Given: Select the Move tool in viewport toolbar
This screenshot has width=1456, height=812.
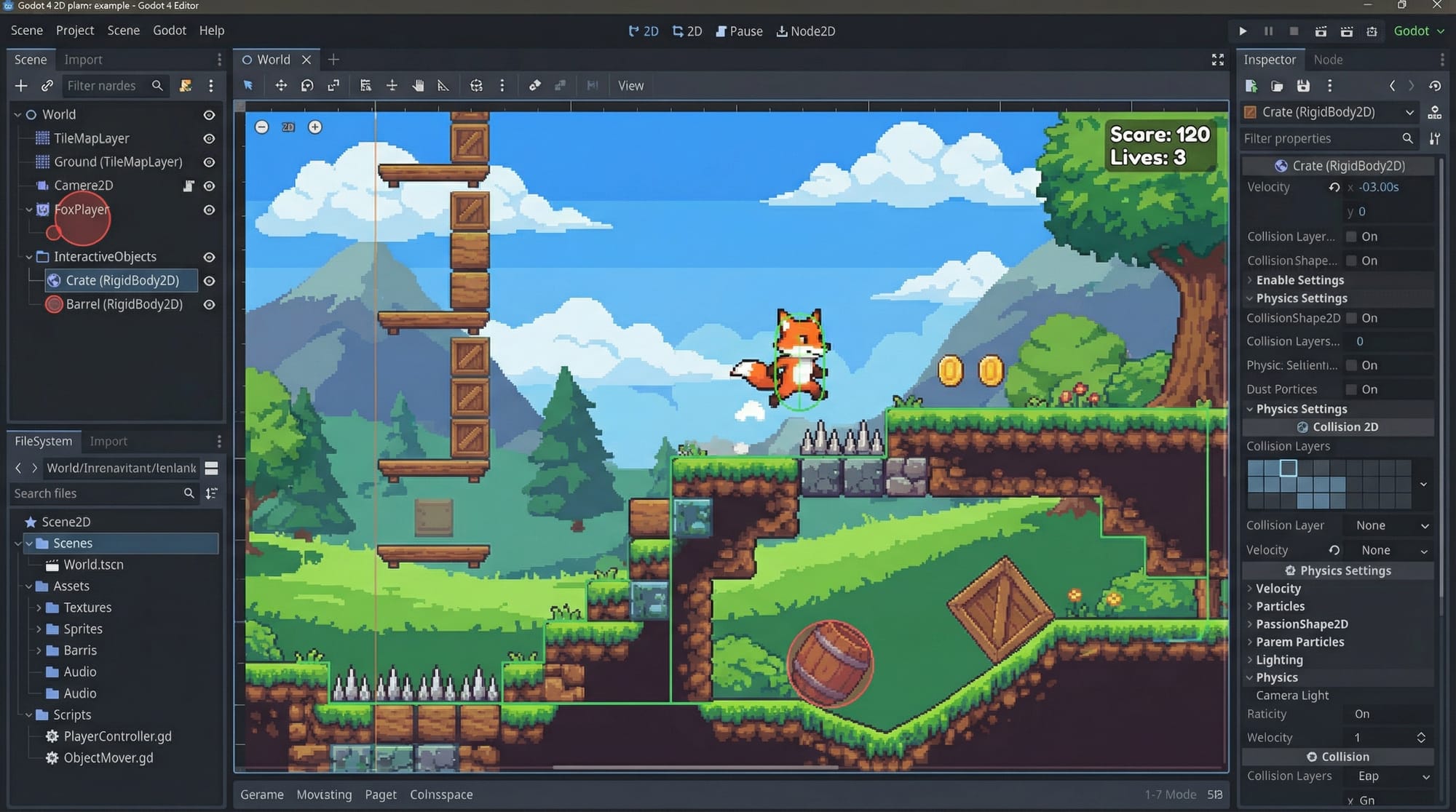Looking at the screenshot, I should 281,86.
